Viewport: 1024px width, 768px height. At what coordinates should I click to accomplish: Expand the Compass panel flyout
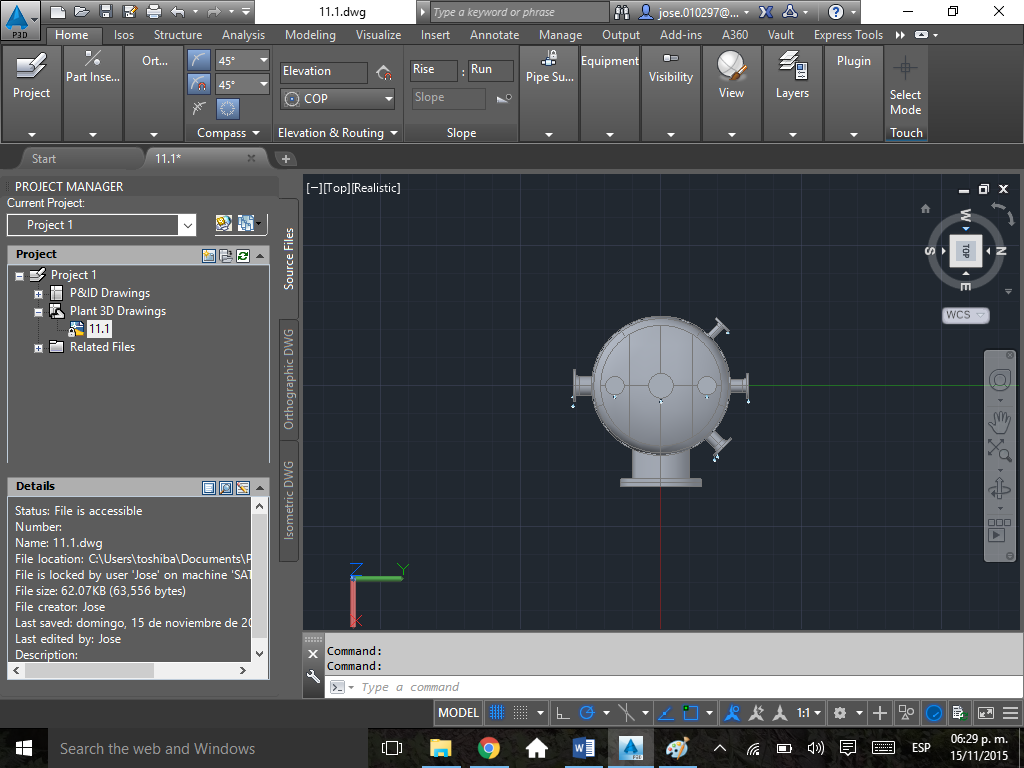(229, 133)
